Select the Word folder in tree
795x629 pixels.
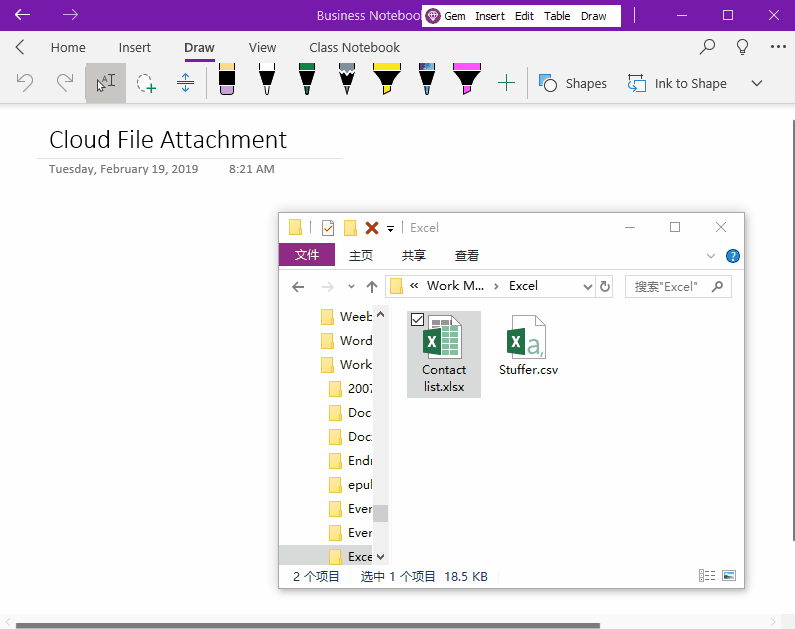[347, 341]
